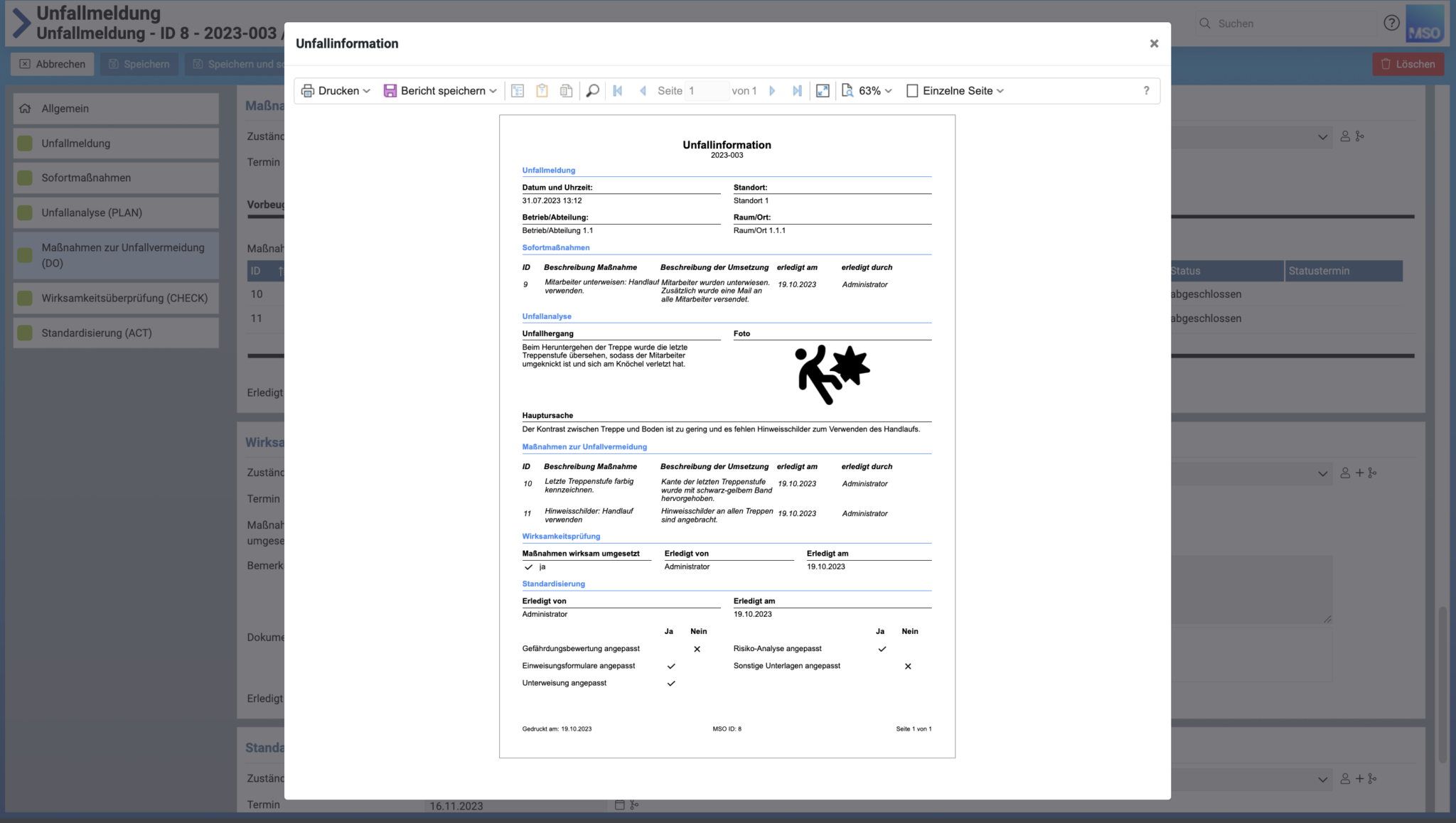Click into the Seite page number field
The image size is (1456, 823).
tap(707, 90)
